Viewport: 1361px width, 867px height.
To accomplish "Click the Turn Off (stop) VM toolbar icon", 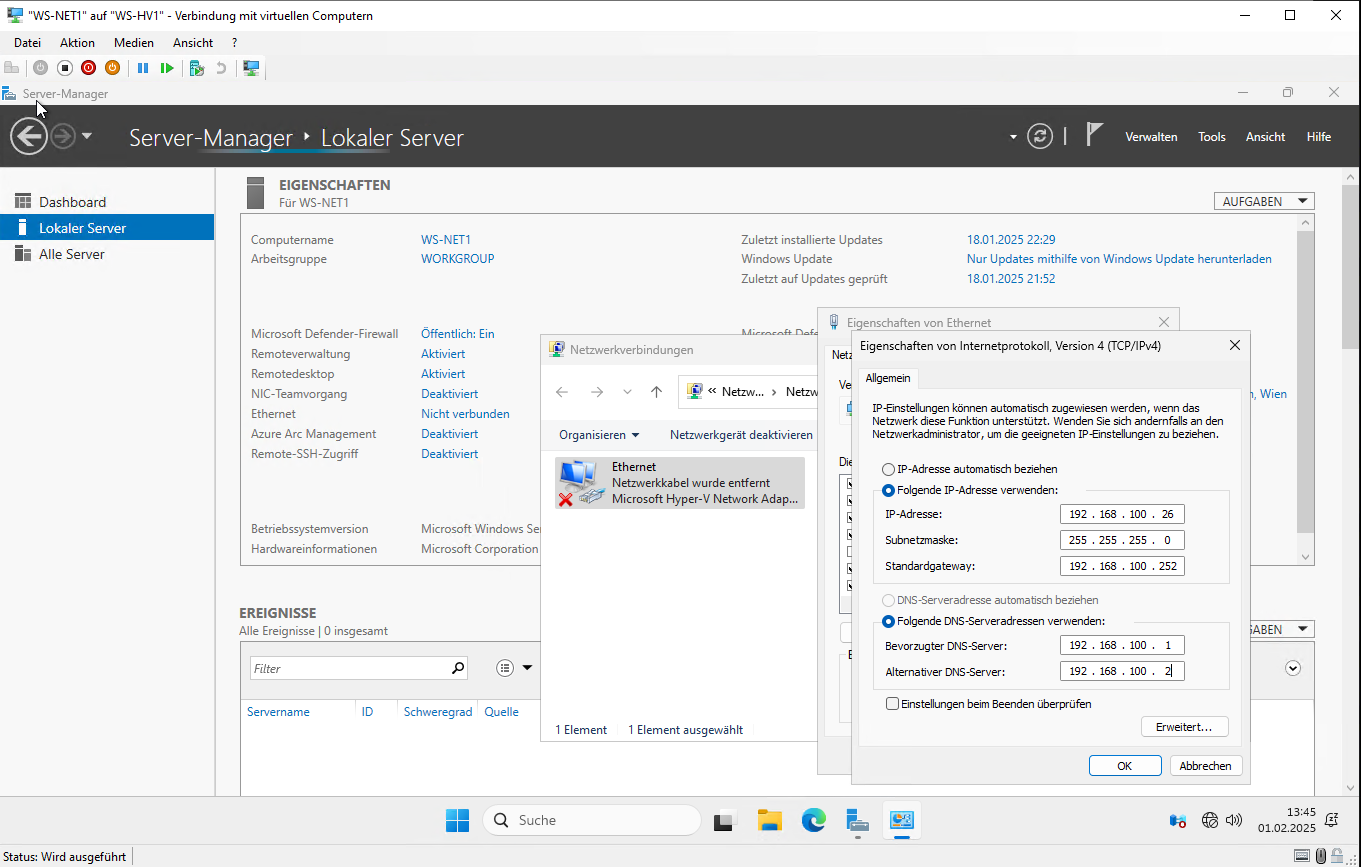I will click(64, 68).
